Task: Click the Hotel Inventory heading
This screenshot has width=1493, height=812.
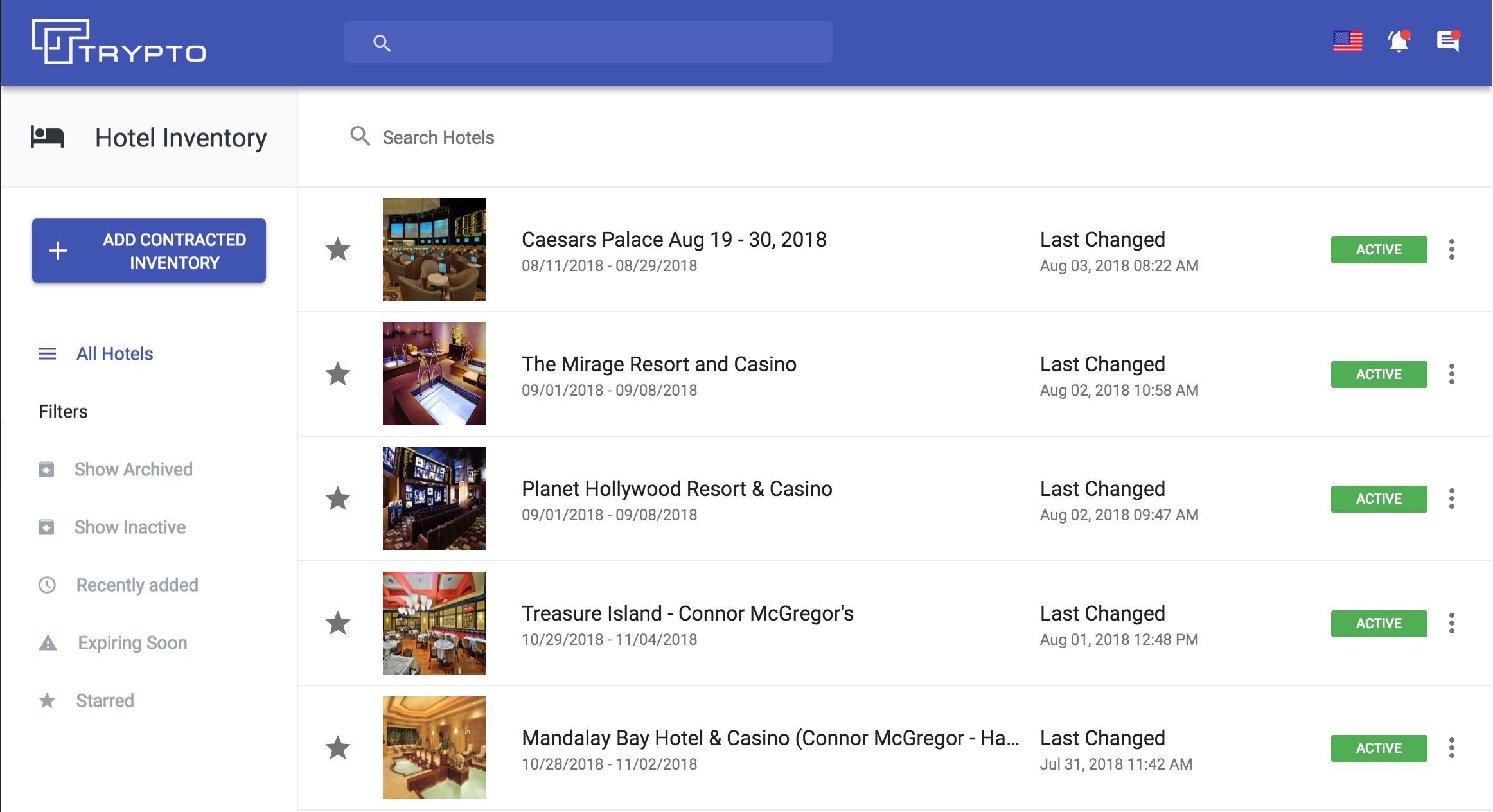Action: (x=181, y=137)
